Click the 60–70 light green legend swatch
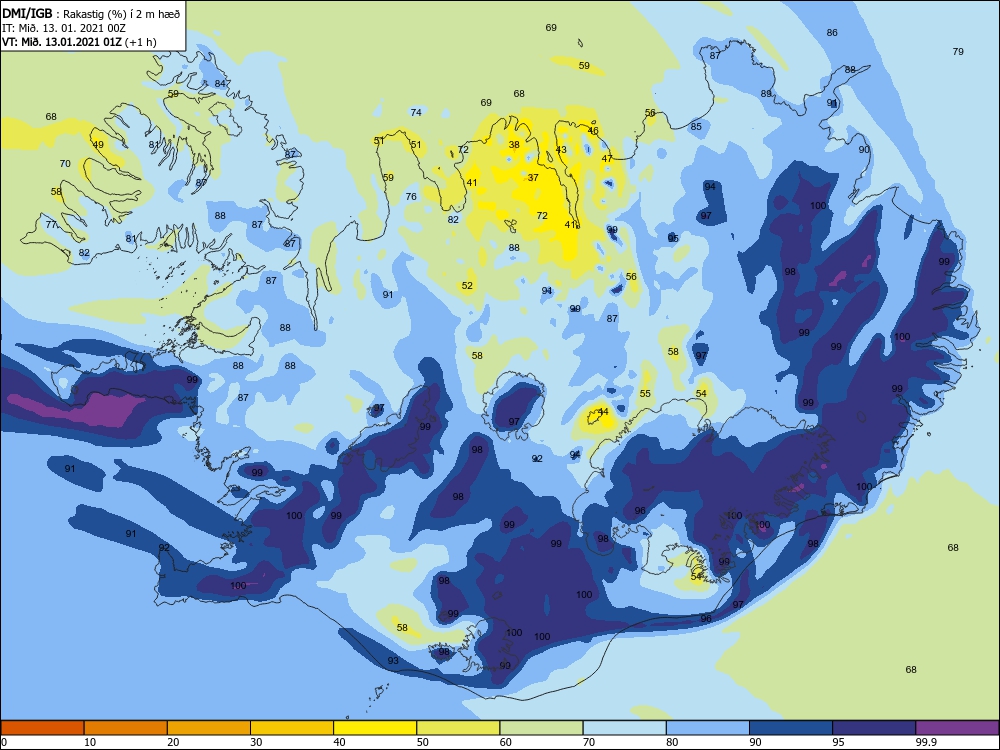This screenshot has height=750, width=1000. [x=541, y=728]
